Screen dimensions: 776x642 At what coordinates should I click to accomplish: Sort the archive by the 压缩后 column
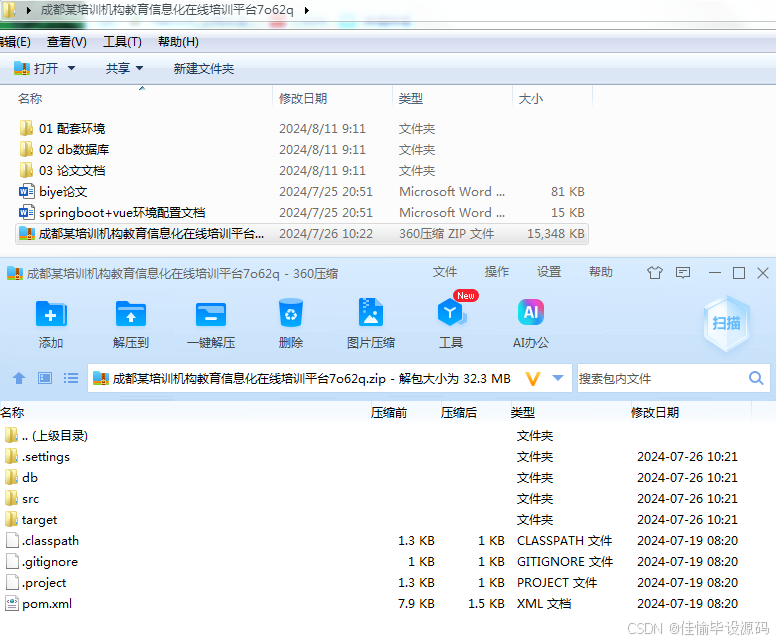click(459, 412)
